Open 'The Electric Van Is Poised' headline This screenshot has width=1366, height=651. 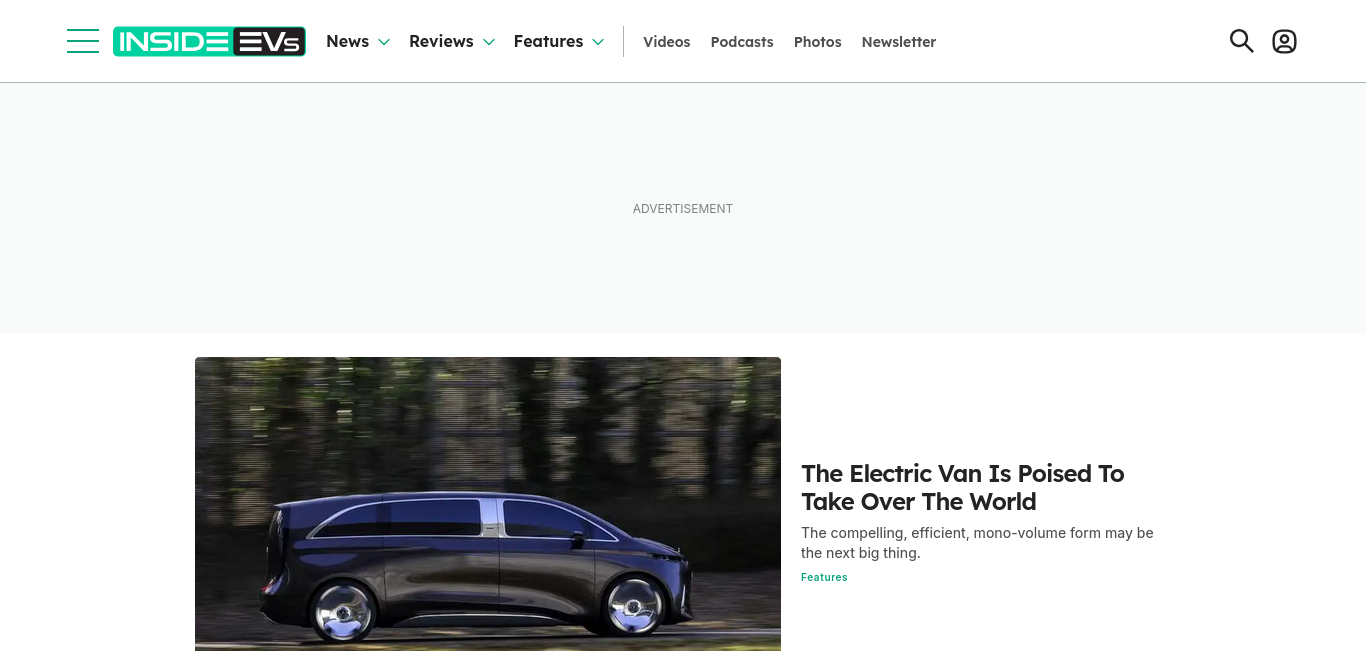pos(963,487)
